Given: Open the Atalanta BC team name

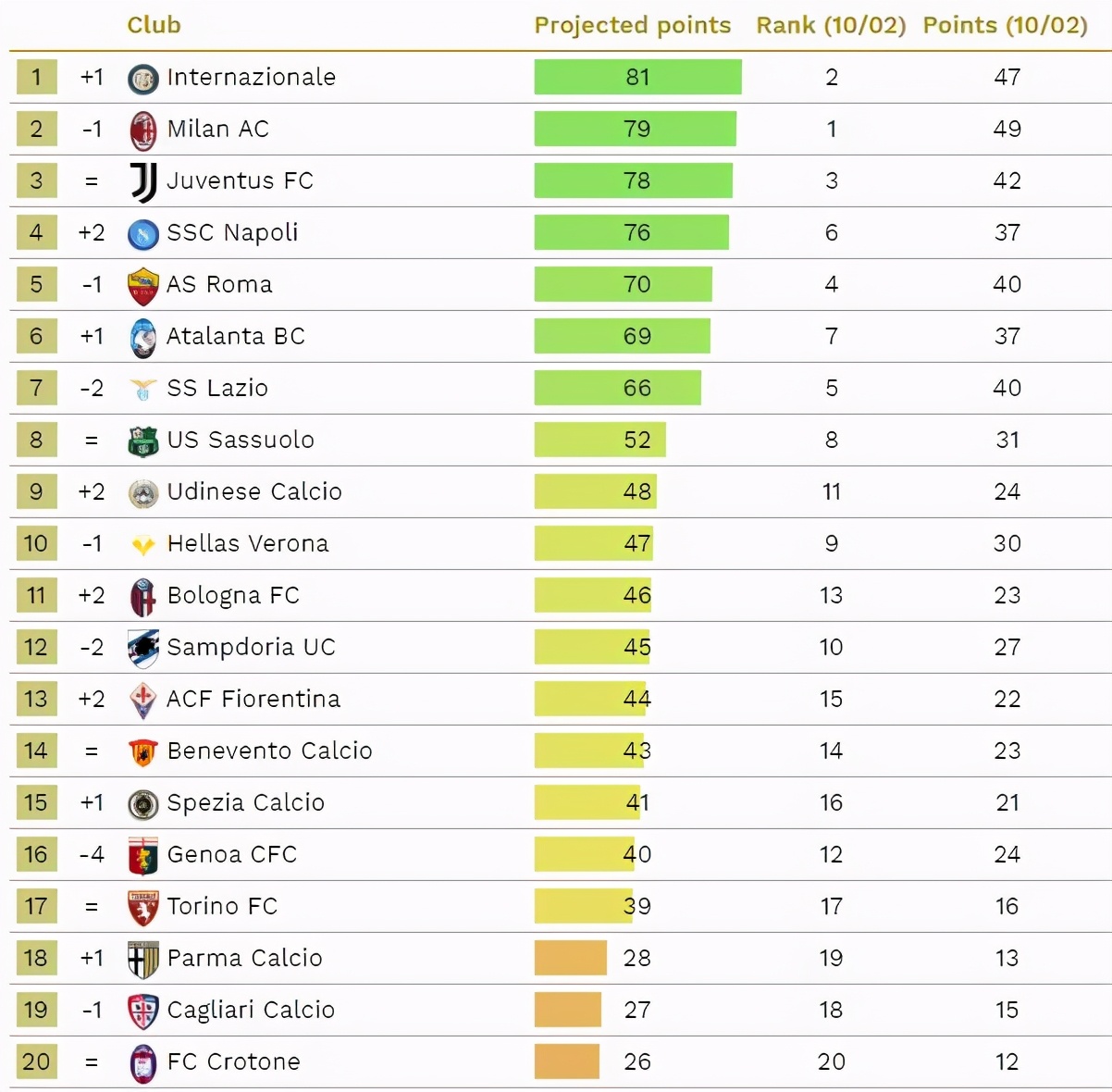Looking at the screenshot, I should pos(236,337).
